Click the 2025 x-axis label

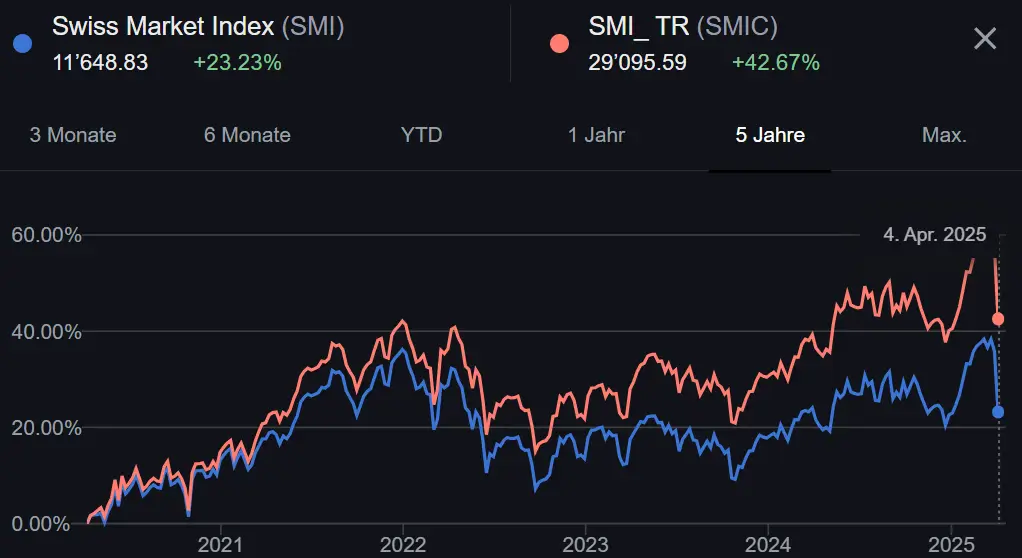coord(950,544)
